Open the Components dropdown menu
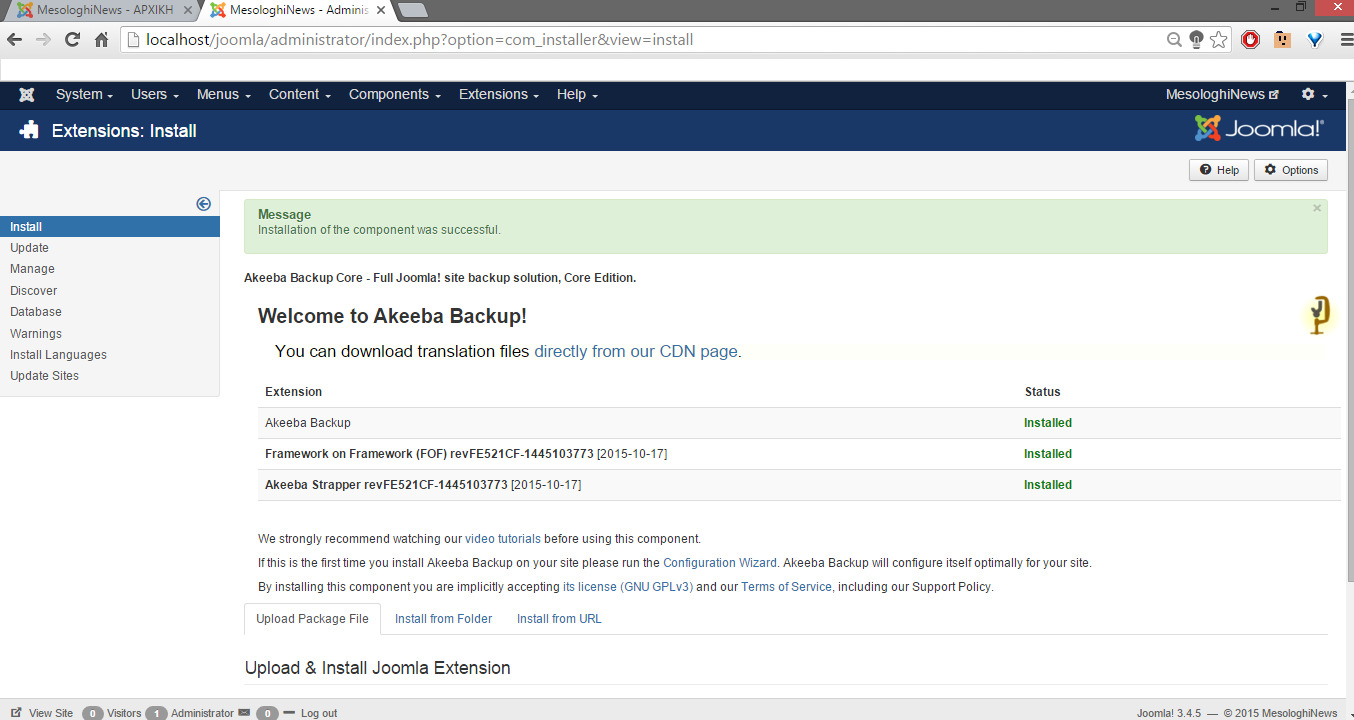The image size is (1354, 720). 395,94
